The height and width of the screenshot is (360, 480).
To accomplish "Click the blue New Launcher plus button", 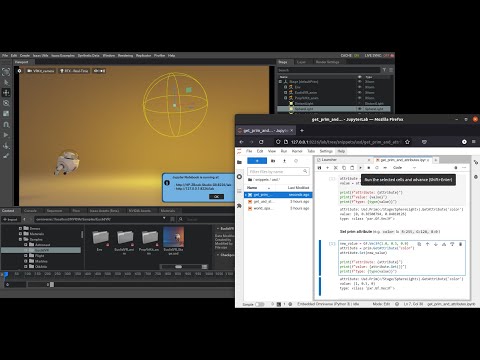I will (x=257, y=161).
